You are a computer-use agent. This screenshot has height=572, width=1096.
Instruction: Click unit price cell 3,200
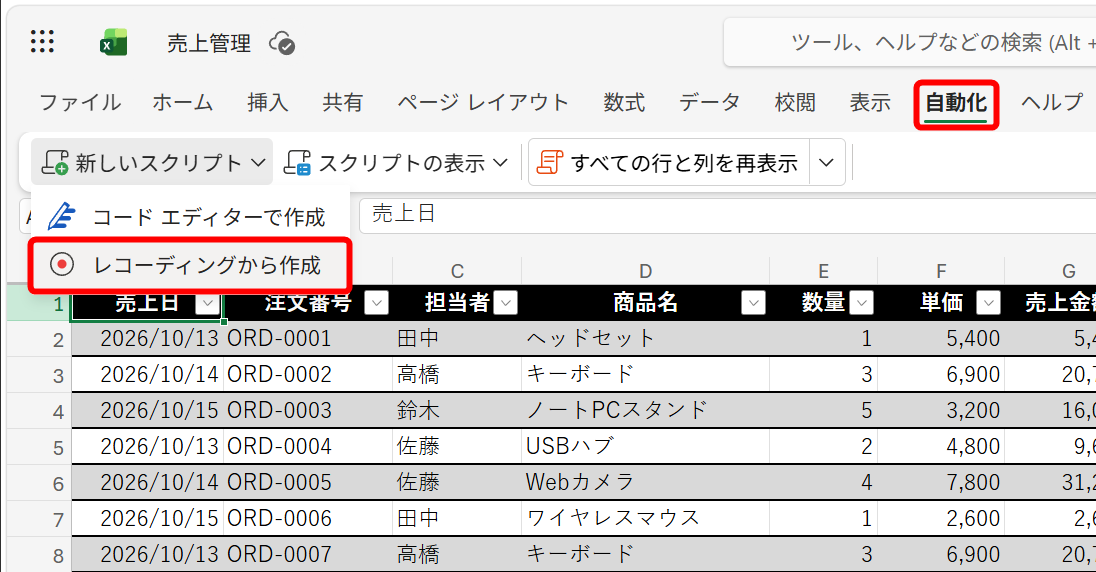point(941,410)
